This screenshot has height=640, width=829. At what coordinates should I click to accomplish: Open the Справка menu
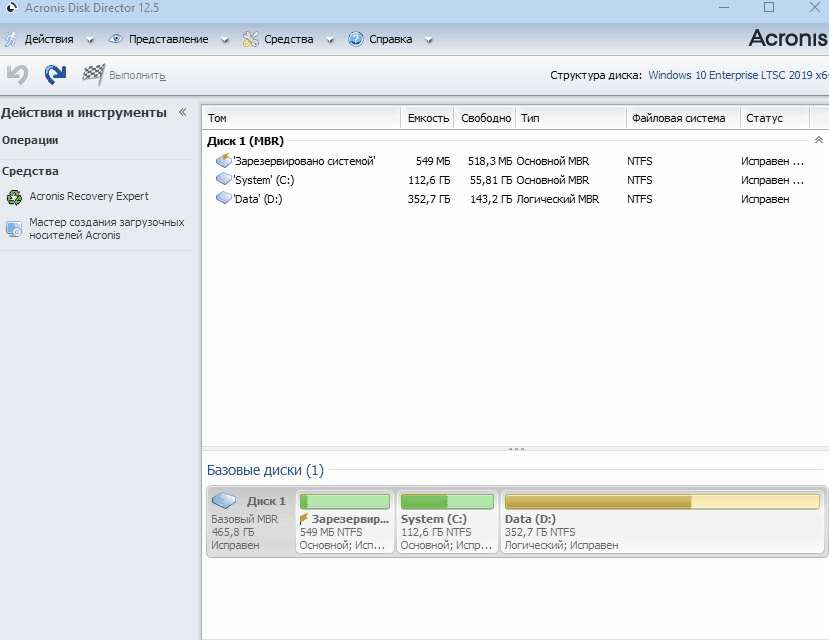pos(390,39)
